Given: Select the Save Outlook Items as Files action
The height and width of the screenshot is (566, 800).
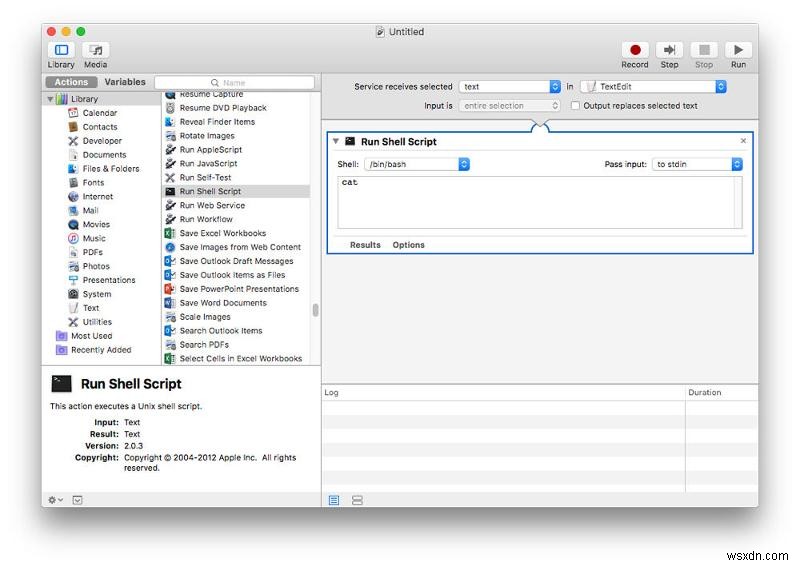Looking at the screenshot, I should (x=232, y=275).
